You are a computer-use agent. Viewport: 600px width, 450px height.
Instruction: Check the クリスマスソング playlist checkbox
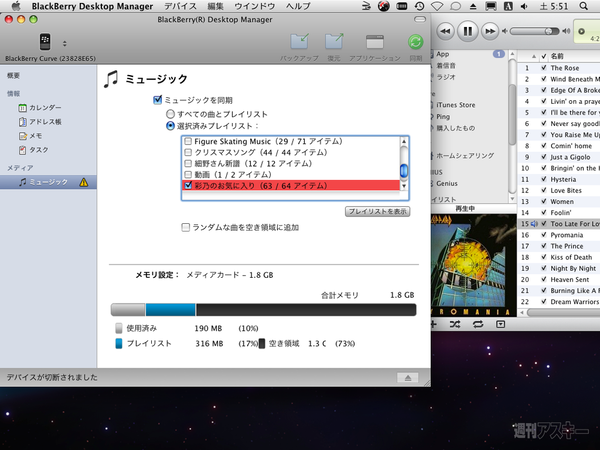188,152
